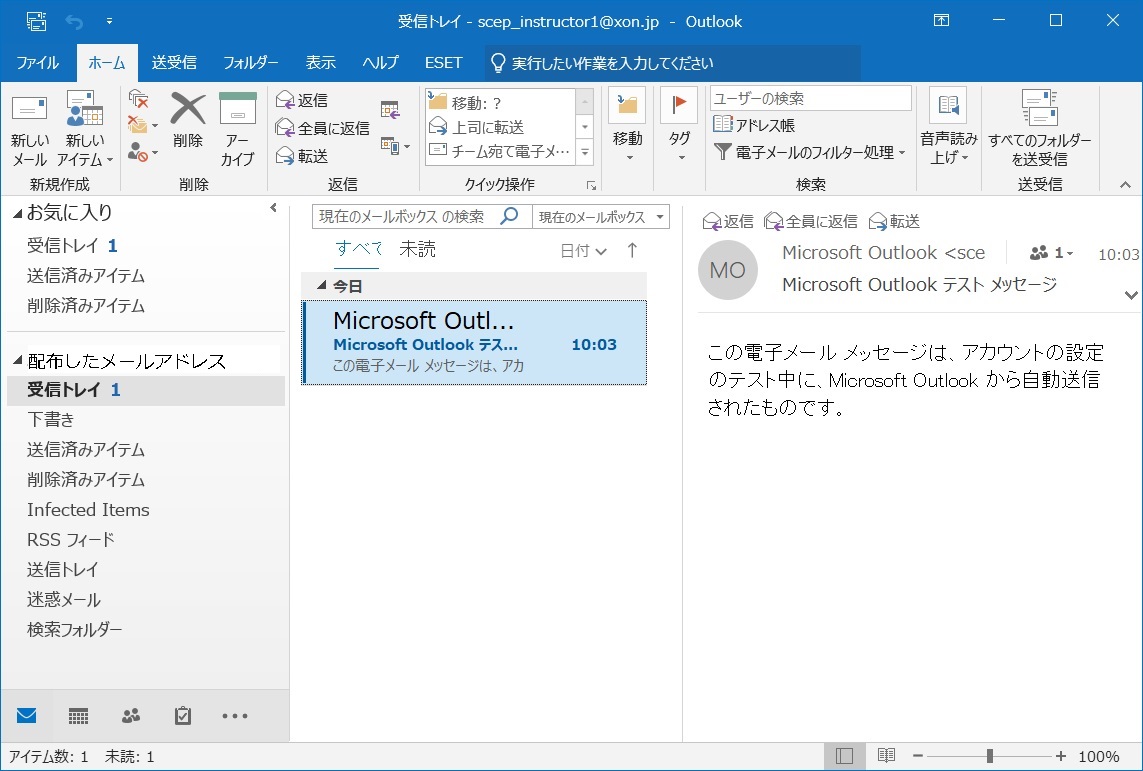The height and width of the screenshot is (771, 1143).
Task: Open the Address Book (アドレス帳)
Action: (x=754, y=125)
